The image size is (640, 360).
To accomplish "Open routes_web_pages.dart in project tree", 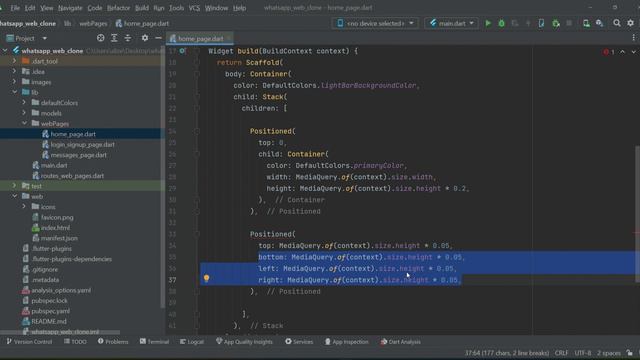I will coord(72,176).
